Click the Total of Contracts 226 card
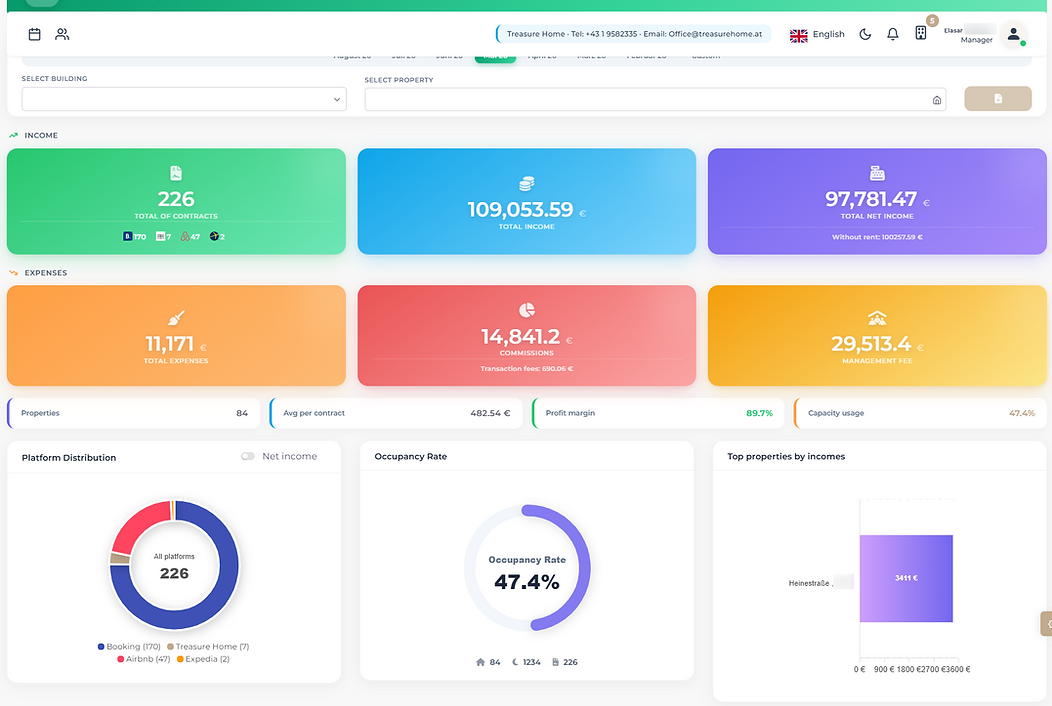This screenshot has width=1052, height=706. pos(176,201)
